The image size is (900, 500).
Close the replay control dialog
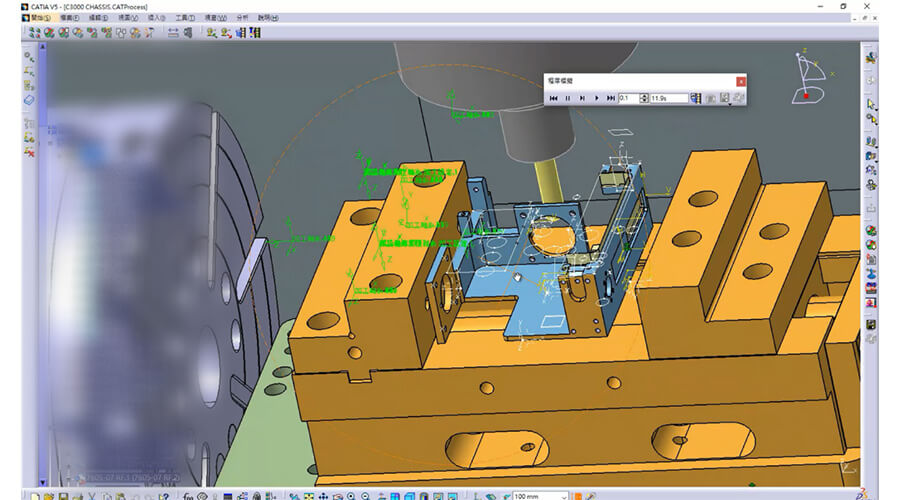[740, 80]
